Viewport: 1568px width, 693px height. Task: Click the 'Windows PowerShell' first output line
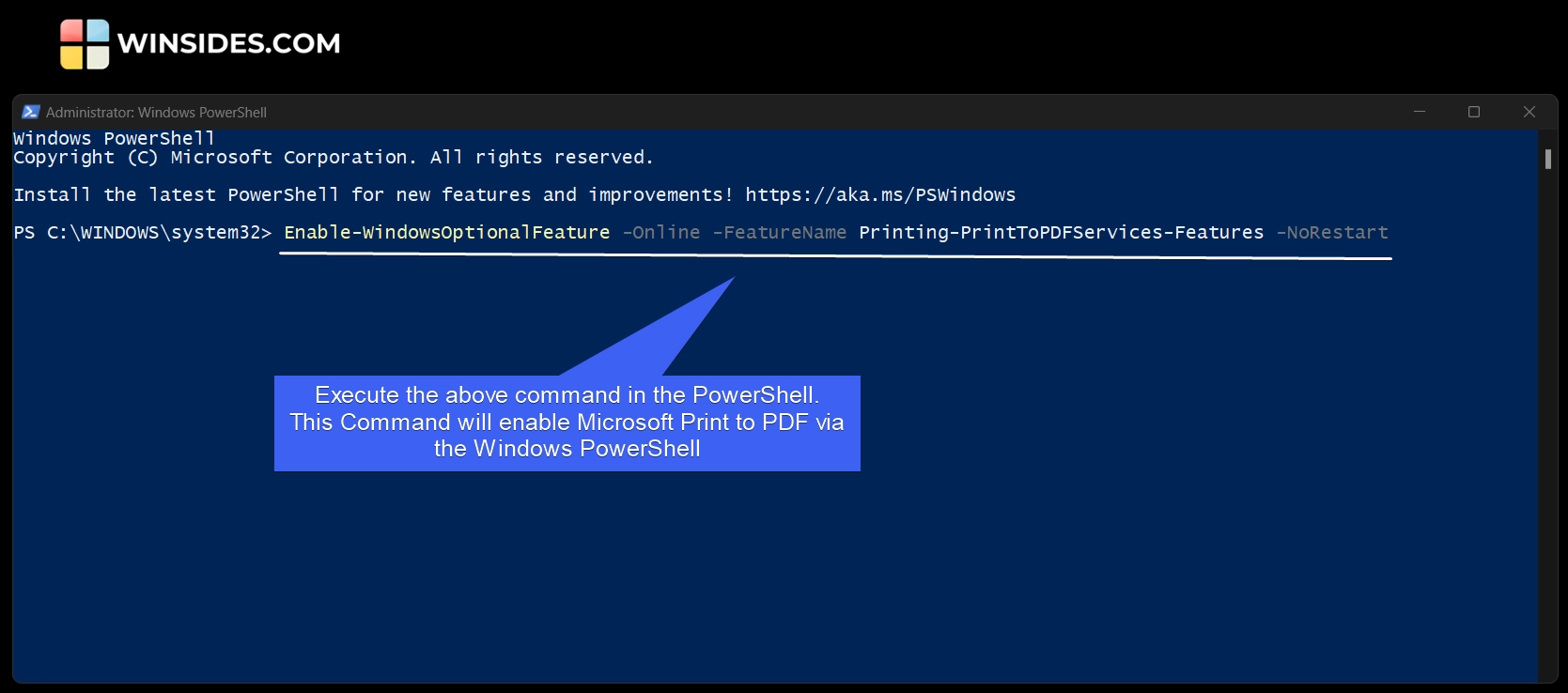114,139
